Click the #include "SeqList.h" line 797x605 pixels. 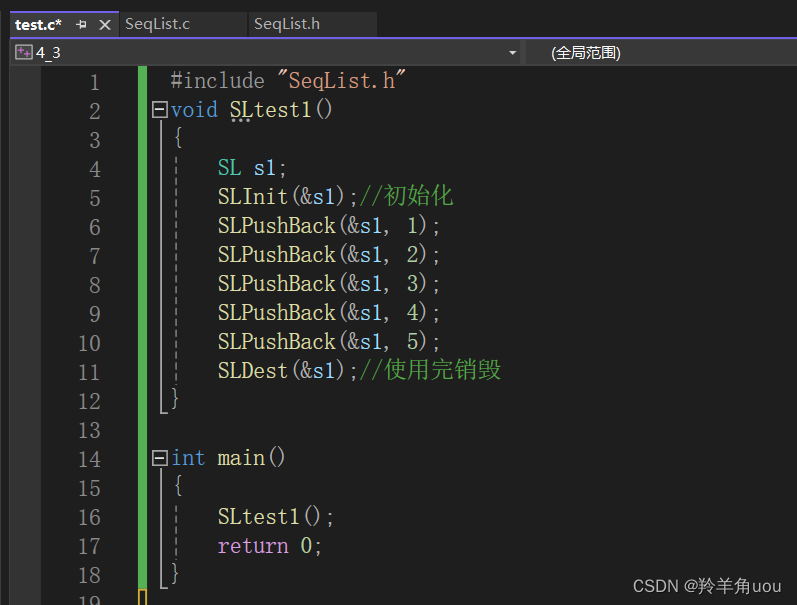click(x=288, y=81)
